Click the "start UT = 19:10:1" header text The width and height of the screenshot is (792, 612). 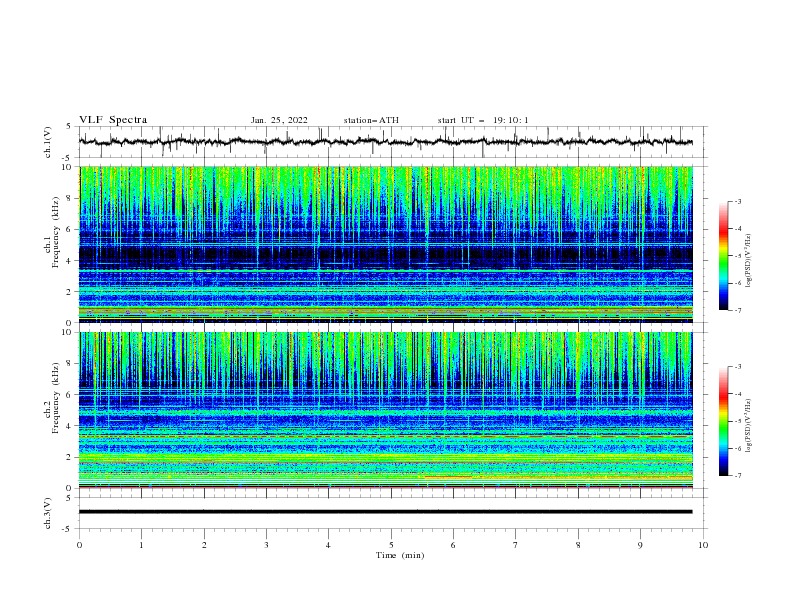pos(483,120)
